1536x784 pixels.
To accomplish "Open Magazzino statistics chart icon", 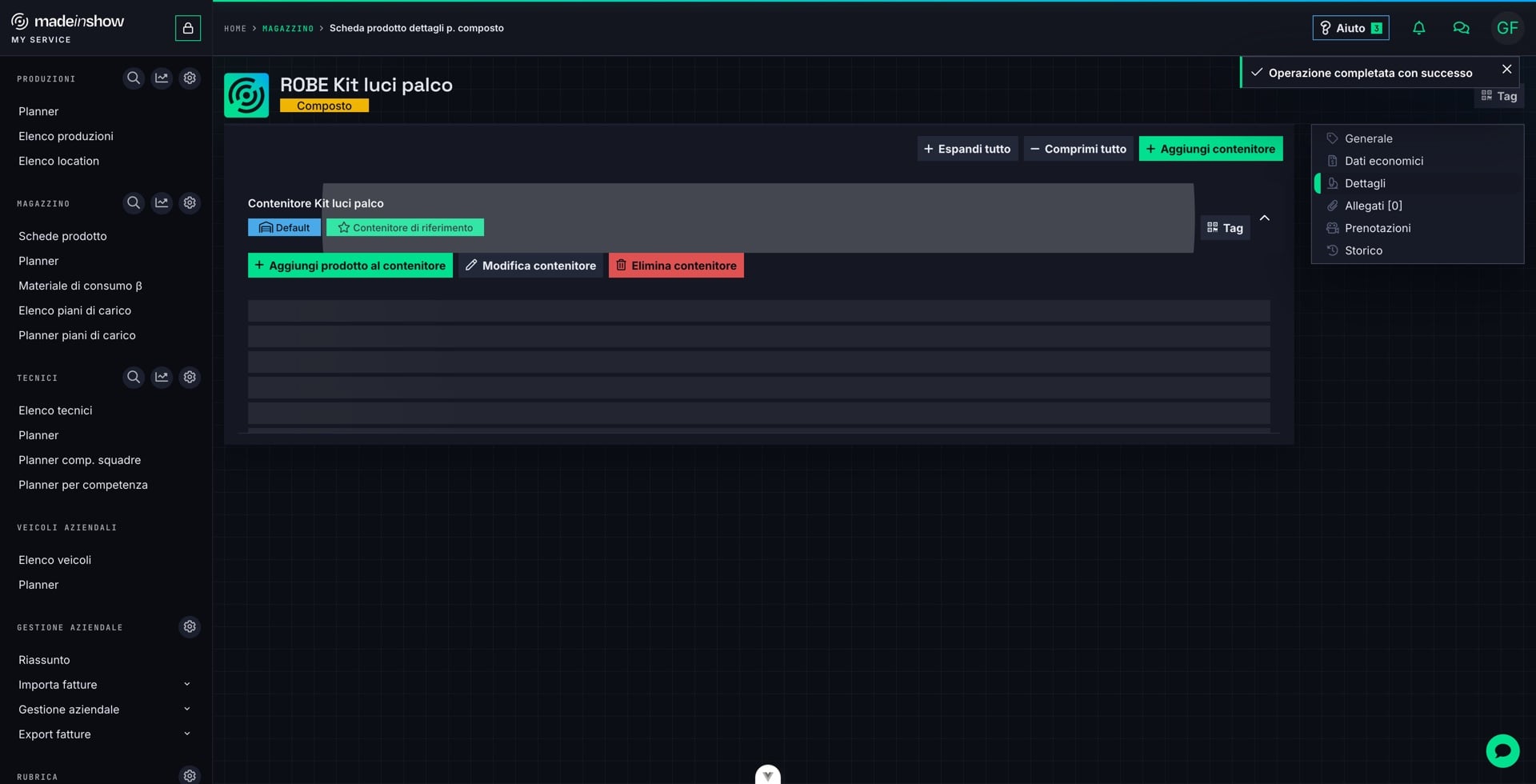I will point(162,203).
